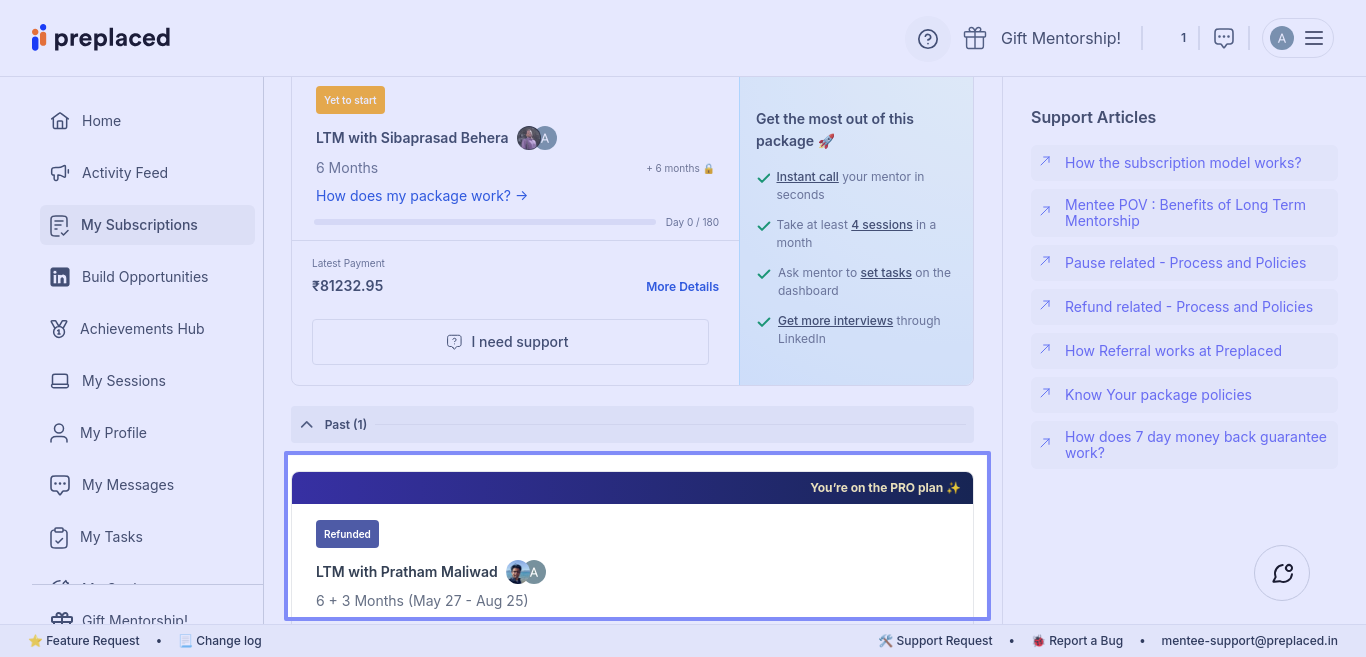Open Activity Feed in sidebar
The height and width of the screenshot is (657, 1366).
(124, 173)
